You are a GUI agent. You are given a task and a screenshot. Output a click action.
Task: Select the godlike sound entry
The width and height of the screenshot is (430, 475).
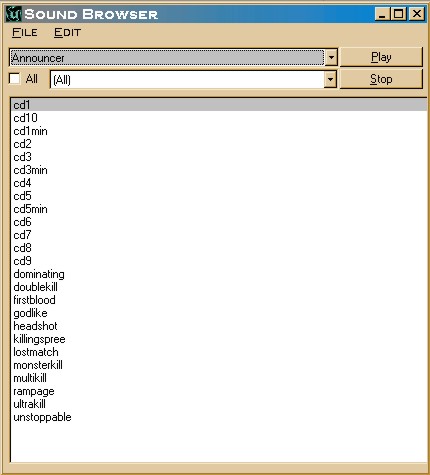30,313
